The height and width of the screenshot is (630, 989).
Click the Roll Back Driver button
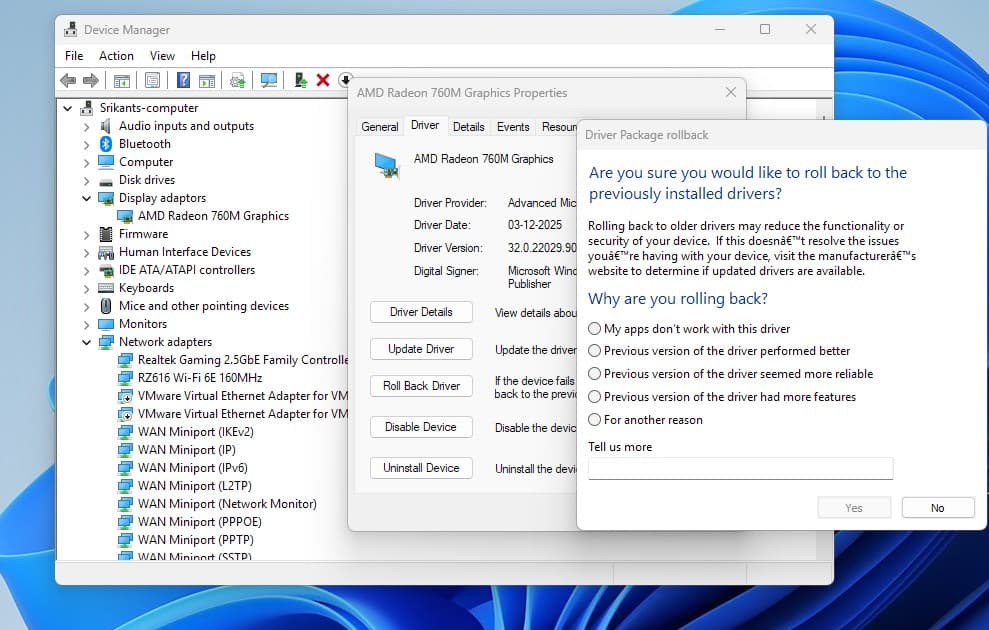pos(421,386)
